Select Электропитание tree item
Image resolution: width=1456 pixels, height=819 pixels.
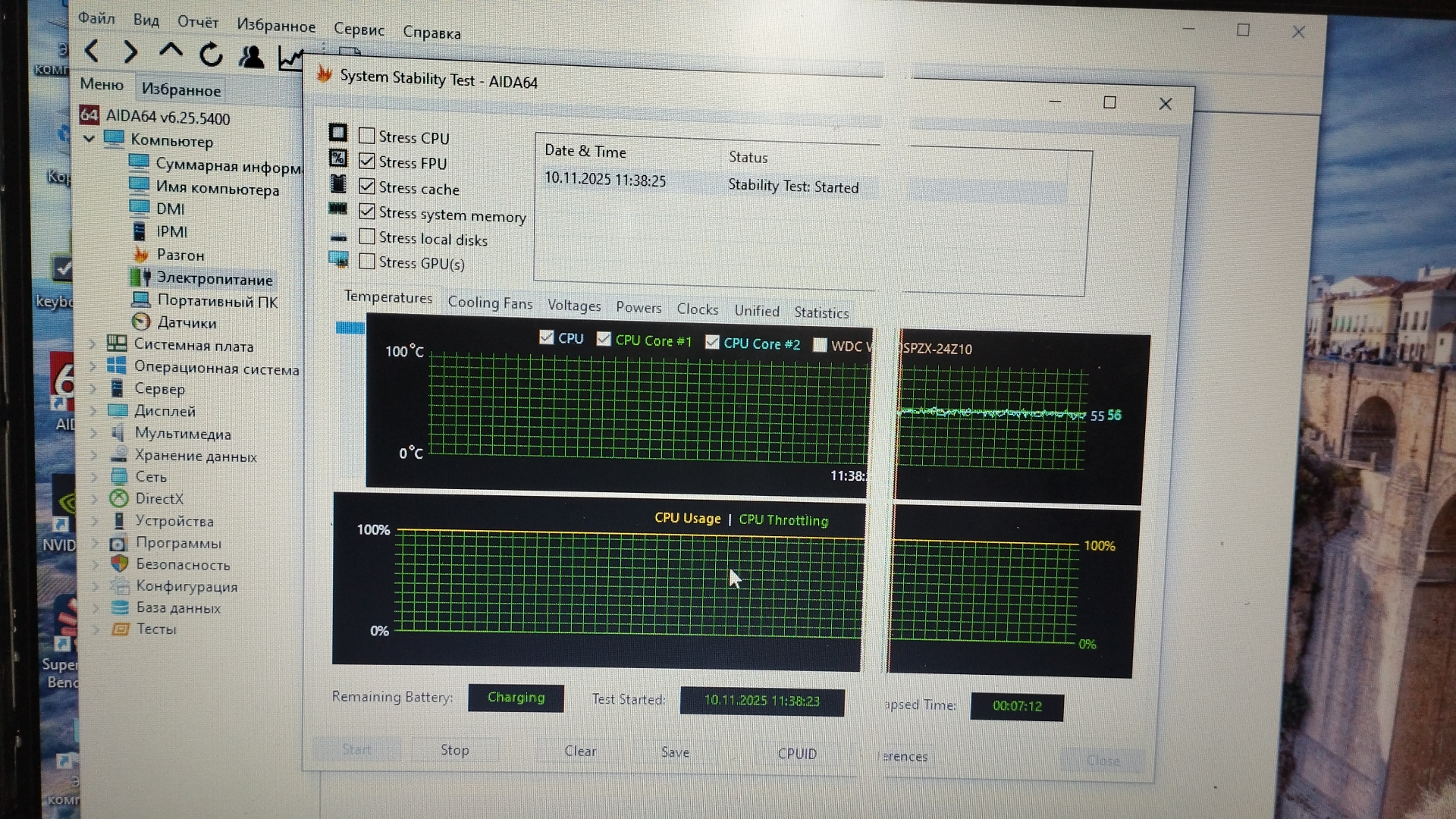(214, 279)
